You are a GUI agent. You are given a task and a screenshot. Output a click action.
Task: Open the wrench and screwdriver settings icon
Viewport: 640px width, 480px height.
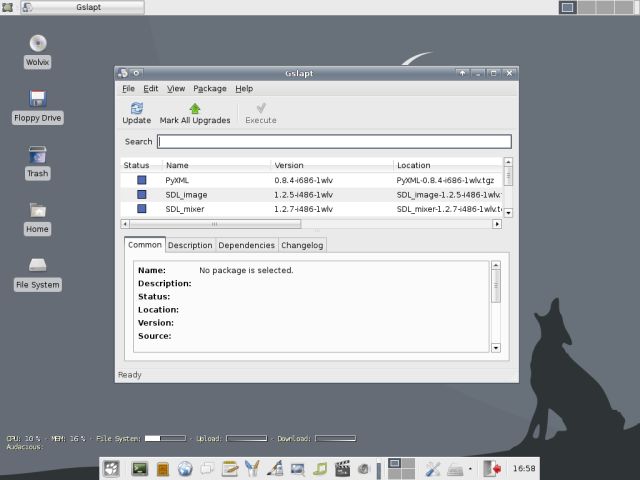(x=432, y=469)
